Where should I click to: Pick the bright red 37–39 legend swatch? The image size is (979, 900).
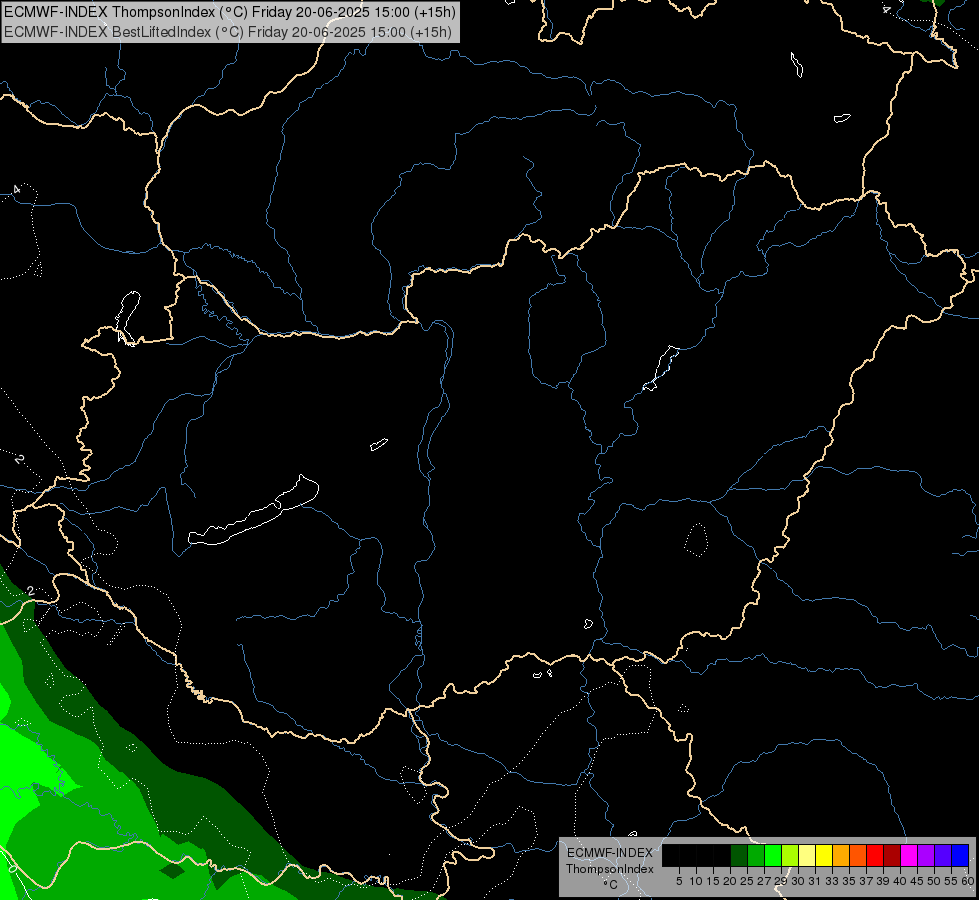pos(875,855)
